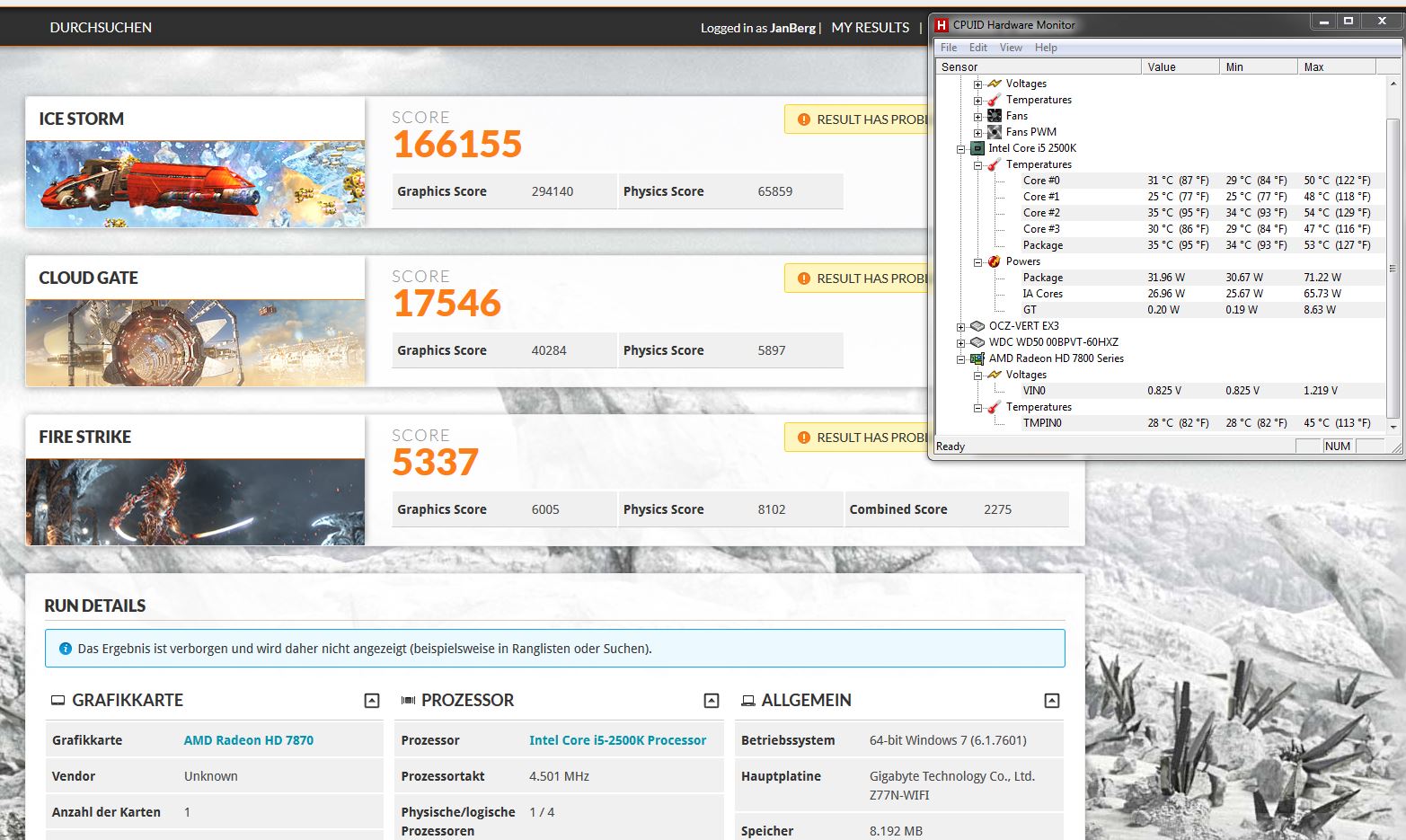Image resolution: width=1406 pixels, height=840 pixels.
Task: Expand the WDC WD50 00BPVT-60HXZ node
Action: (960, 342)
